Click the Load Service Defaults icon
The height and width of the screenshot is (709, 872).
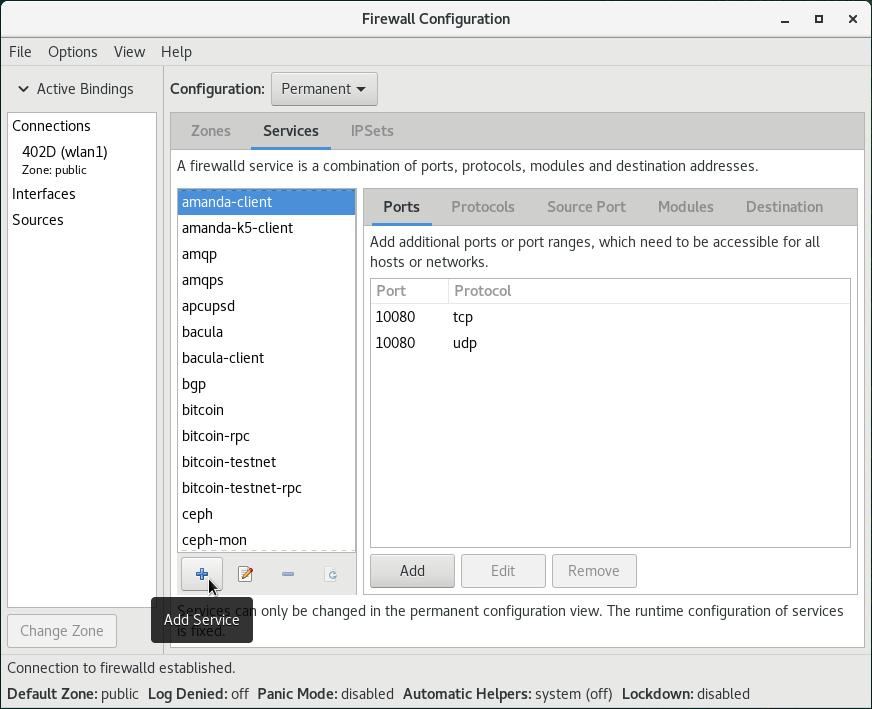pos(331,574)
